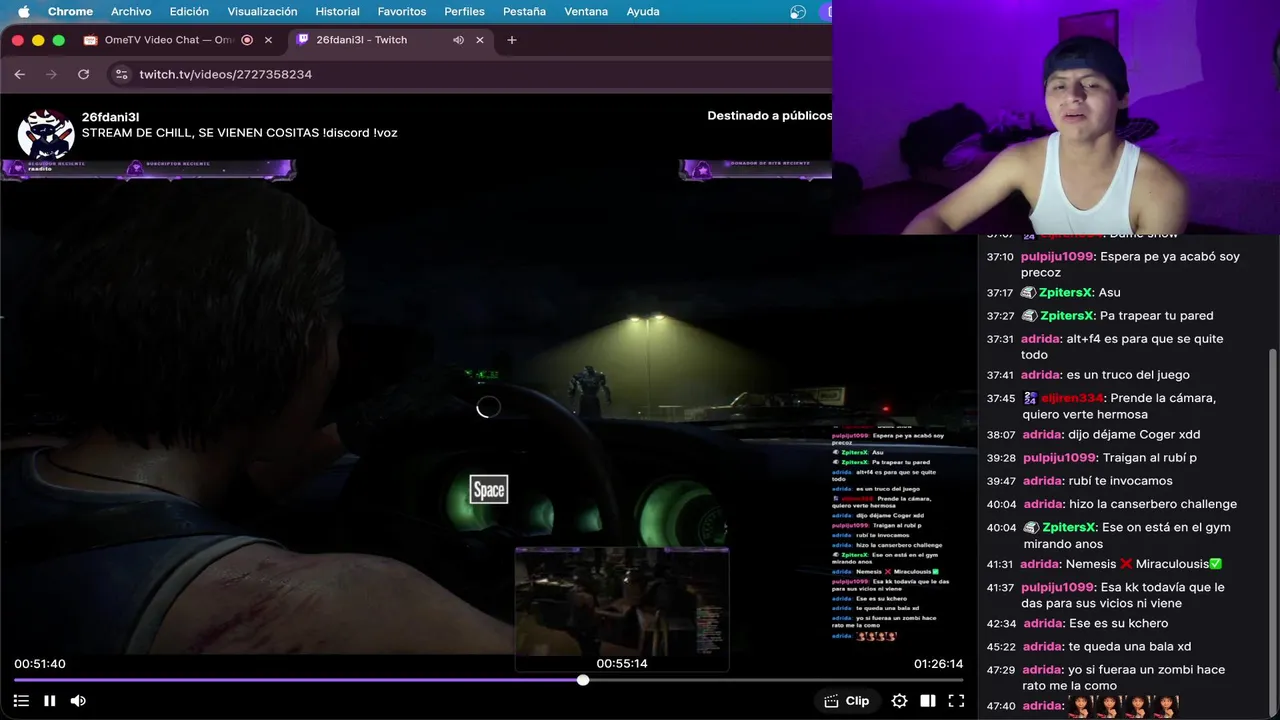Screen dimensions: 1280x720
Task: Open the video chapters list icon
Action: (21, 701)
